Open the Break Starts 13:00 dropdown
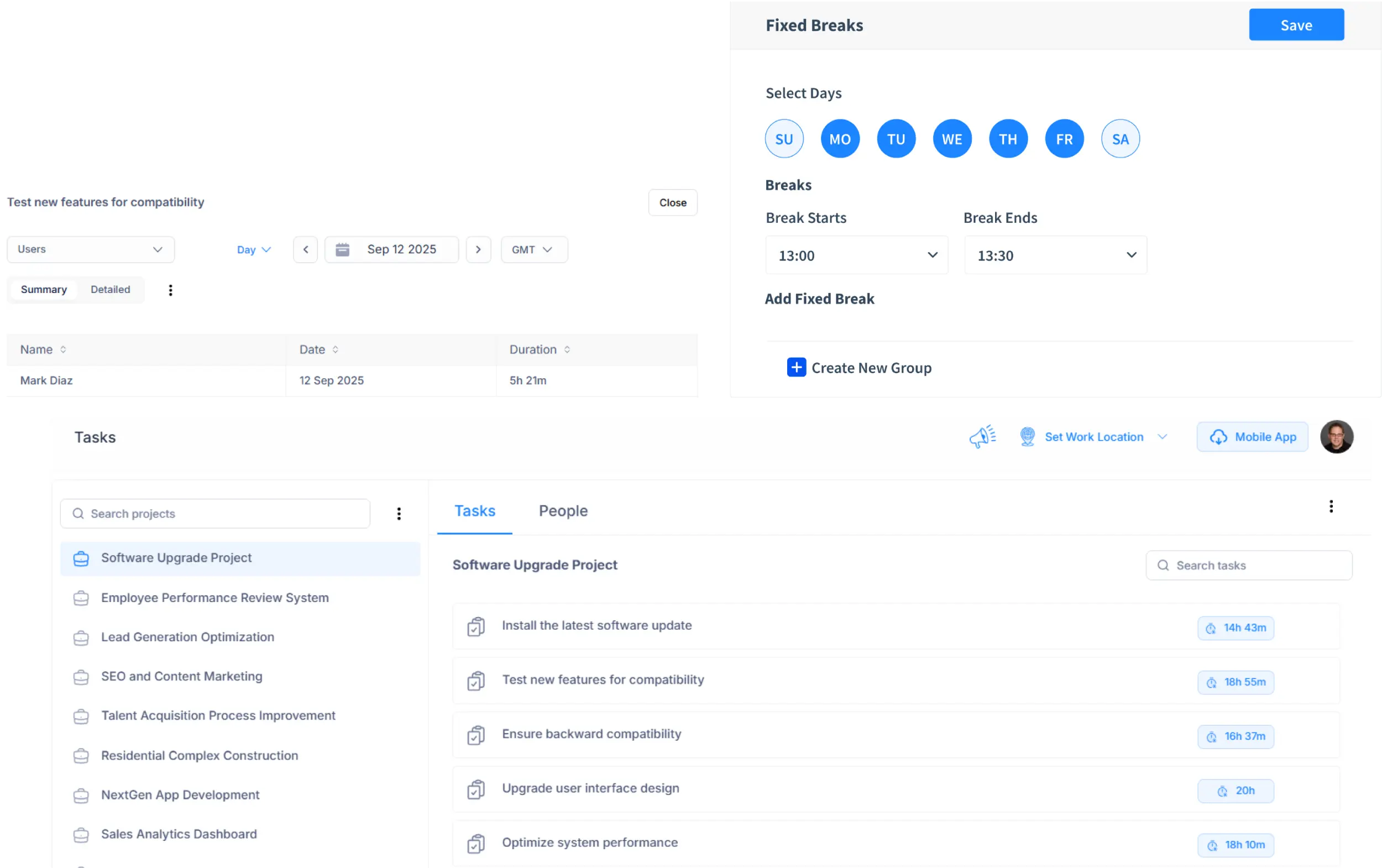 click(856, 255)
